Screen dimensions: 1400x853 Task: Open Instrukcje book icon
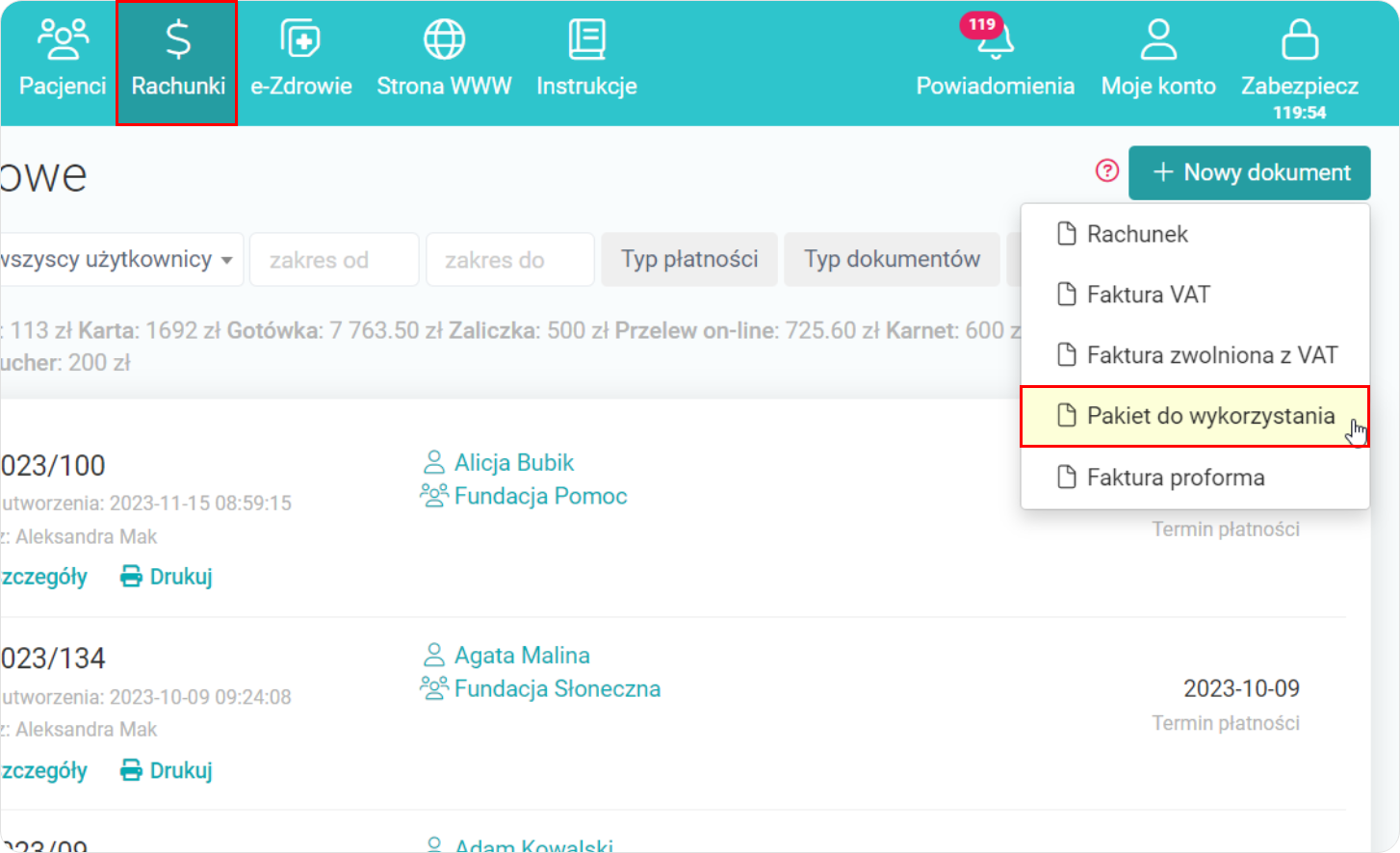click(586, 39)
